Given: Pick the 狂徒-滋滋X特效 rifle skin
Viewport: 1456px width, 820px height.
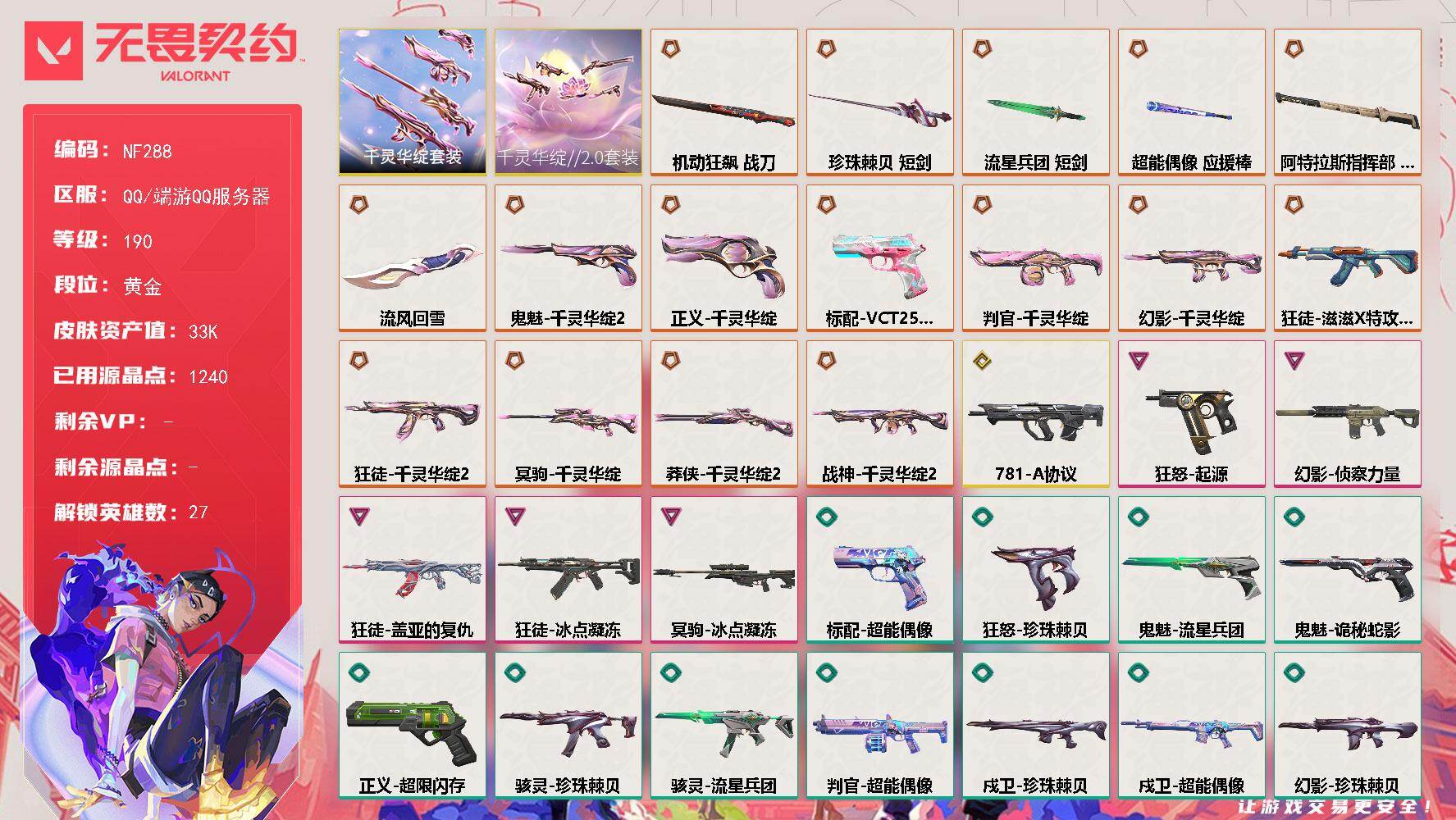Looking at the screenshot, I should tap(1347, 258).
